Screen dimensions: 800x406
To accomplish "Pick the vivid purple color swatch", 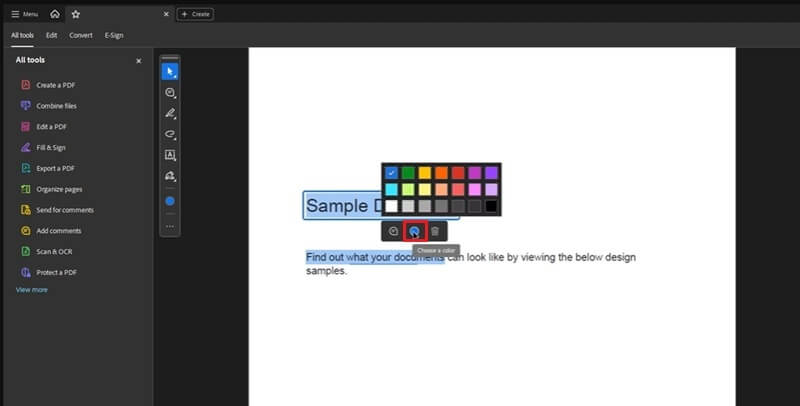I will (x=491, y=173).
